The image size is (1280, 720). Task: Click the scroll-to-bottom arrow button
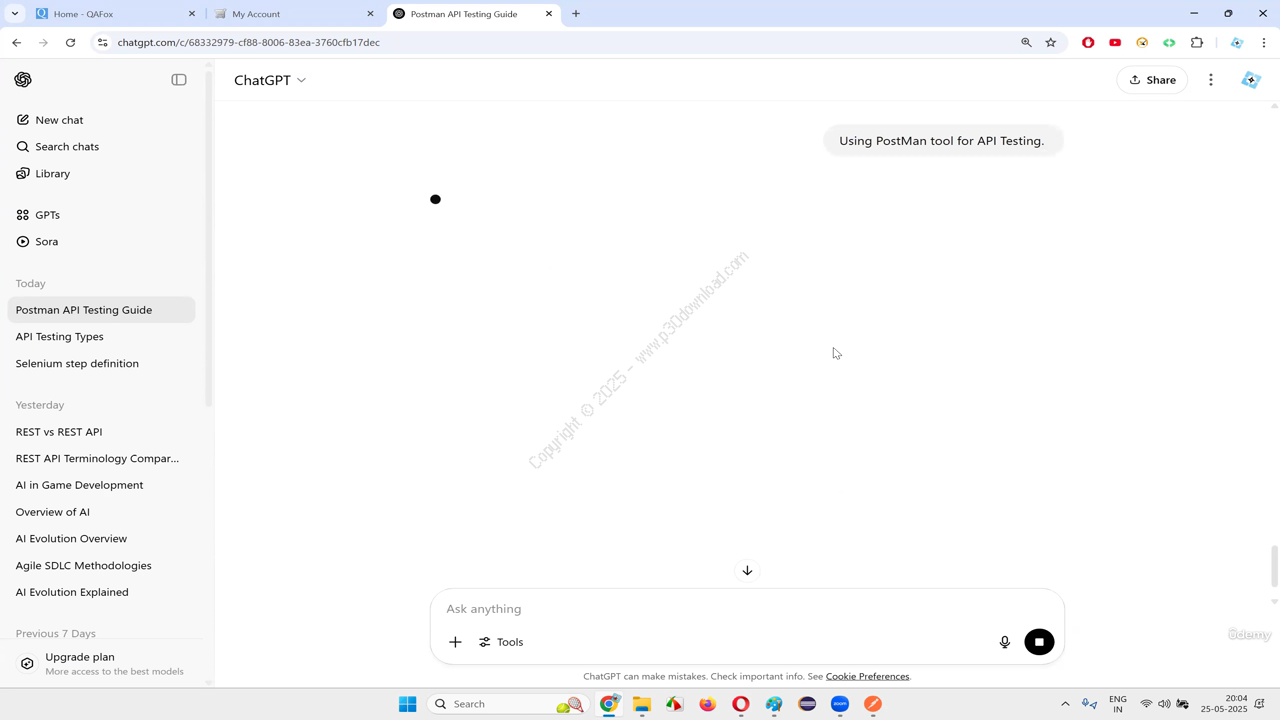[747, 570]
